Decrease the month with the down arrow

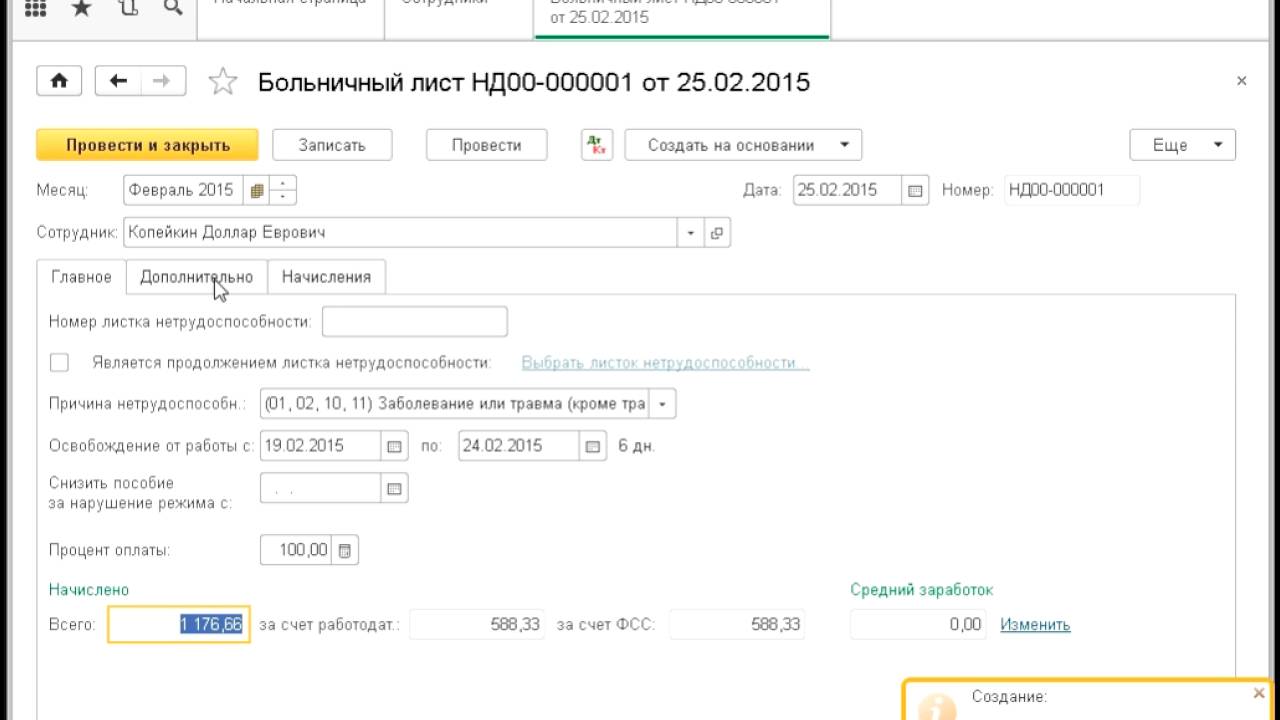coord(283,197)
